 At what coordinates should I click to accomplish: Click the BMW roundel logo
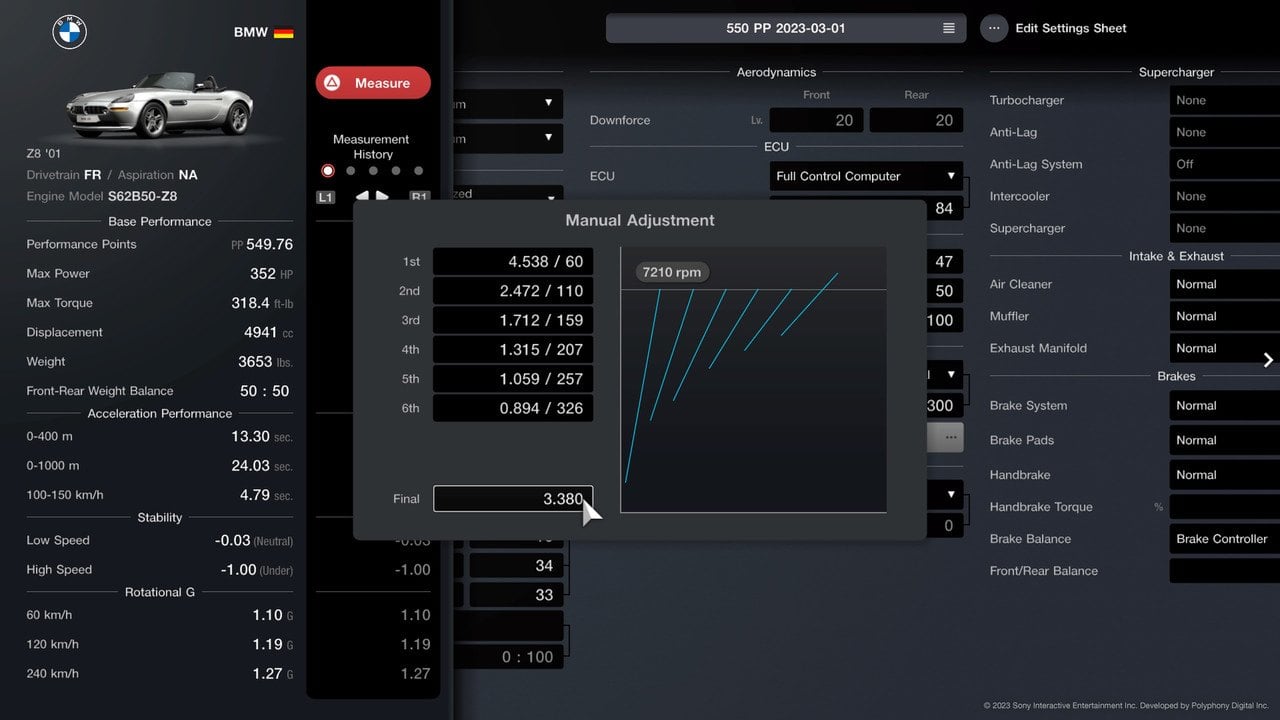tap(70, 32)
